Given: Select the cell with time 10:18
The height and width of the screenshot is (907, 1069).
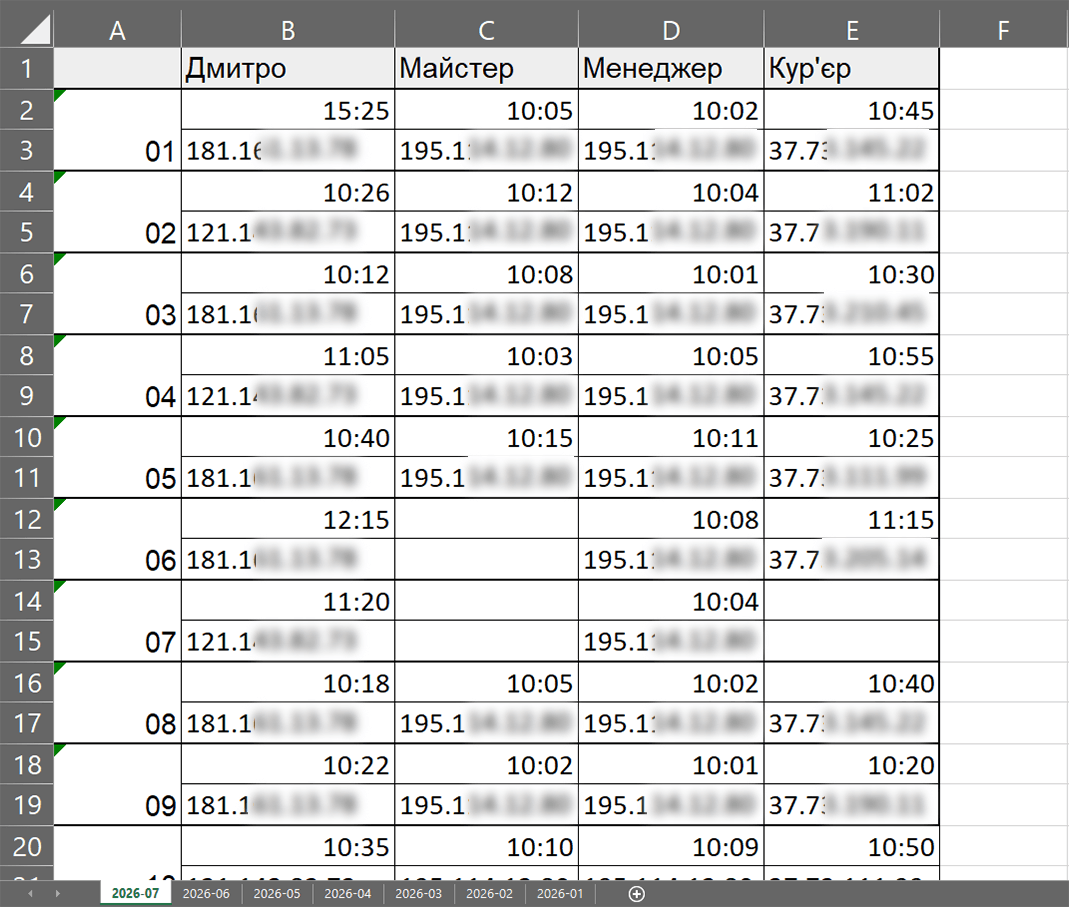Looking at the screenshot, I should click(x=288, y=683).
